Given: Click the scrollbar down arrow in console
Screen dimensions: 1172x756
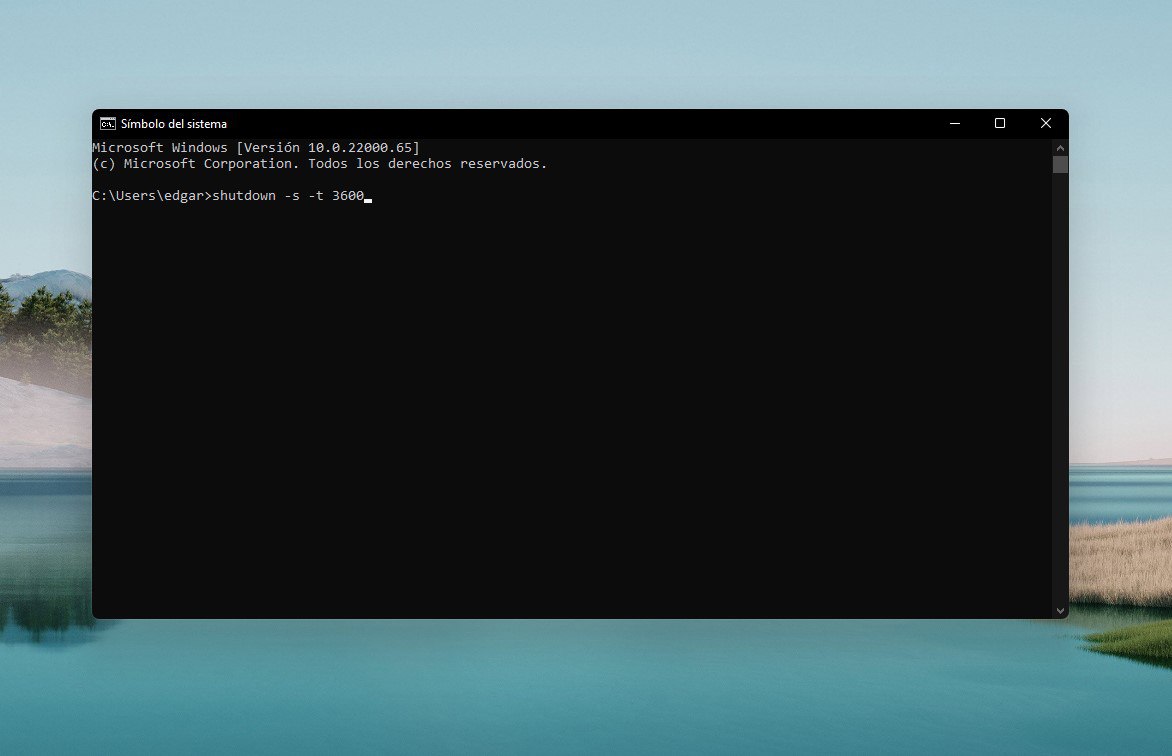Looking at the screenshot, I should click(1060, 610).
